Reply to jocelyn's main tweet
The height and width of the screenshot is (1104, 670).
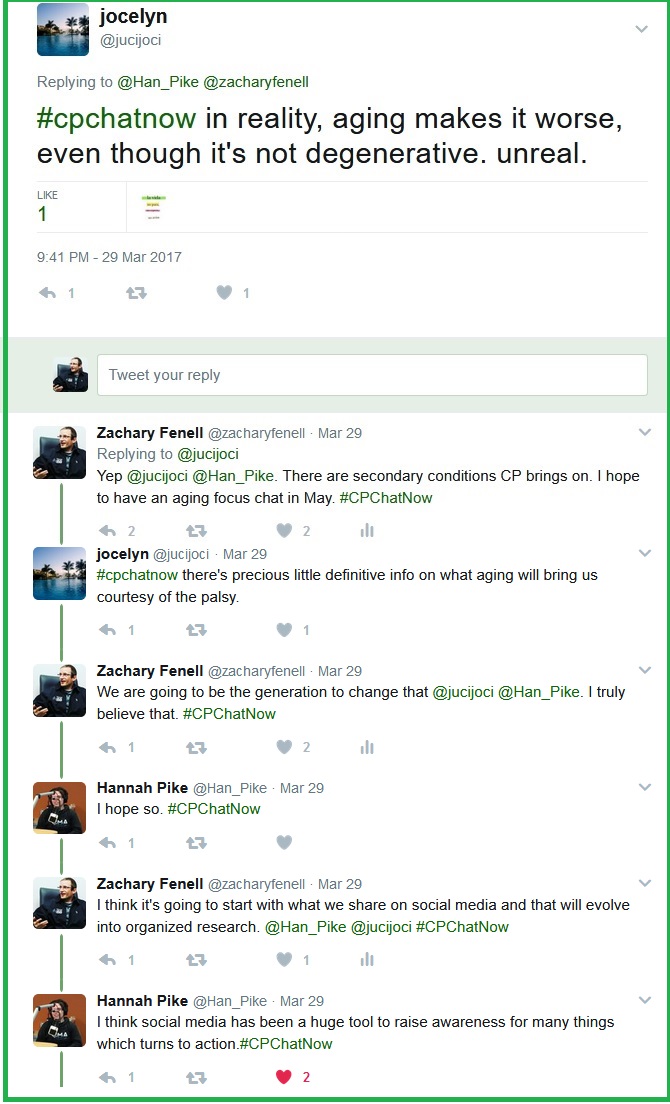coord(46,293)
